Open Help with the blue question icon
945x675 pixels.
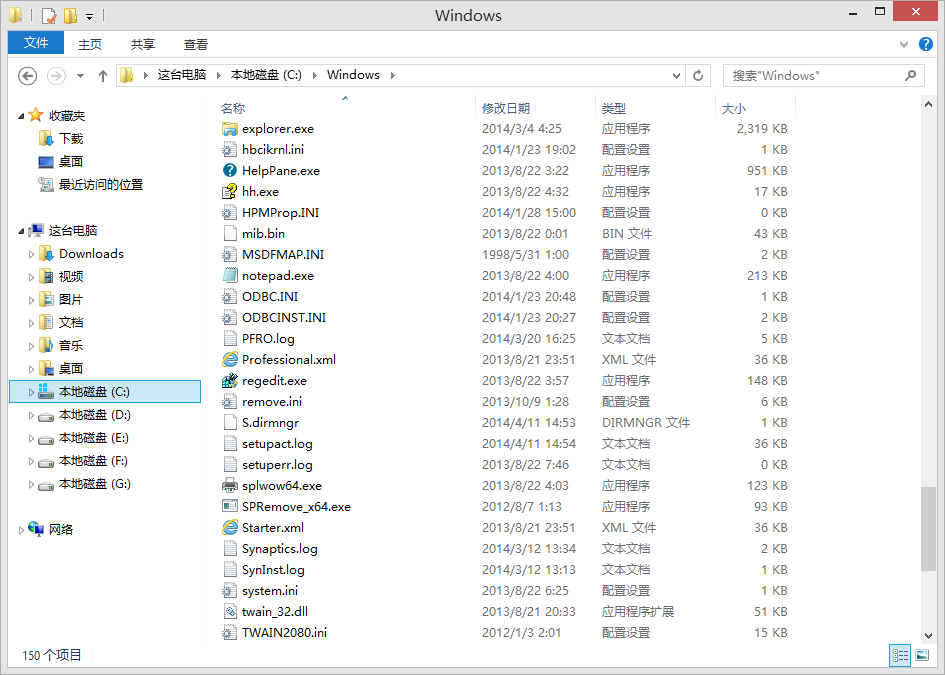926,44
